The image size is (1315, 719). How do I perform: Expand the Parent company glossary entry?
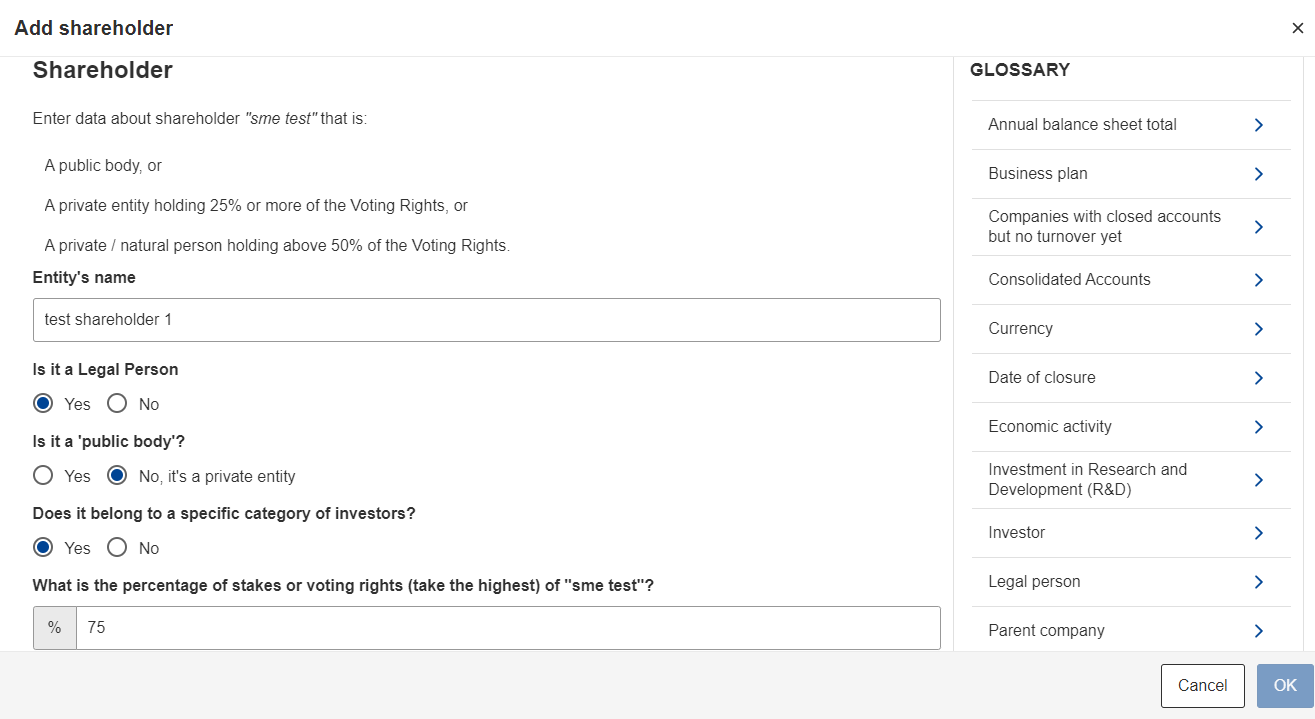(x=1130, y=631)
